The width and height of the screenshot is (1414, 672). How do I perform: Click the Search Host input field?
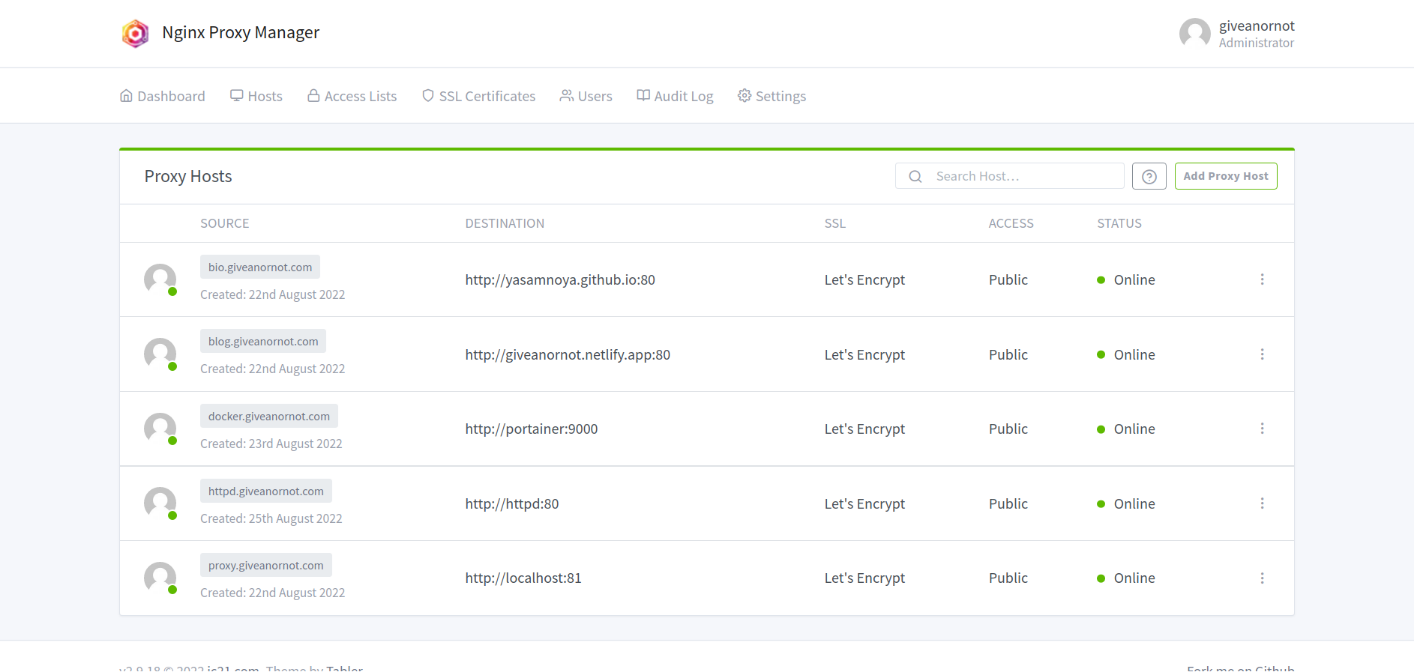coord(1010,175)
